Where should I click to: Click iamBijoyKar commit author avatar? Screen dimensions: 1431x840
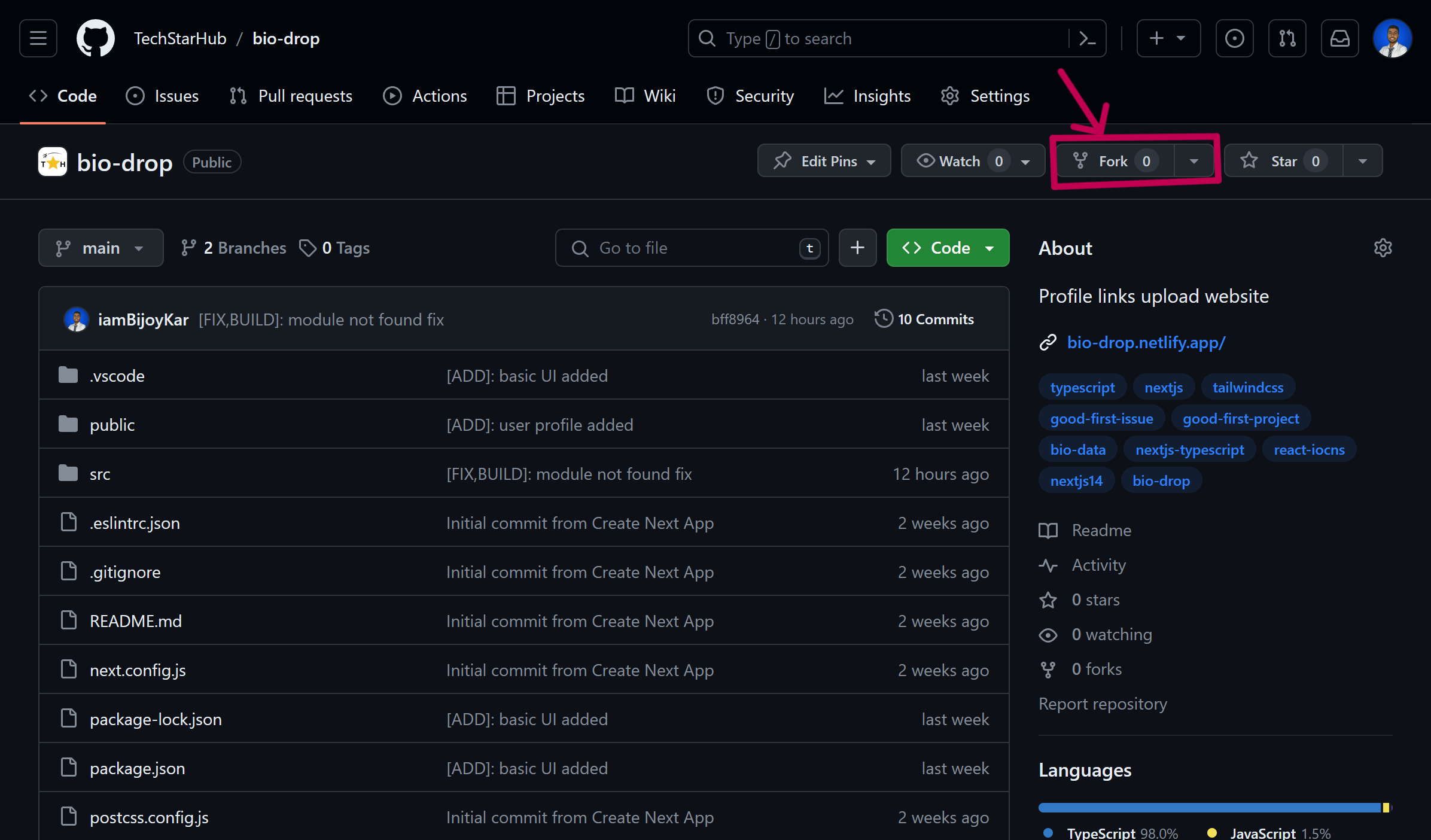pos(76,319)
